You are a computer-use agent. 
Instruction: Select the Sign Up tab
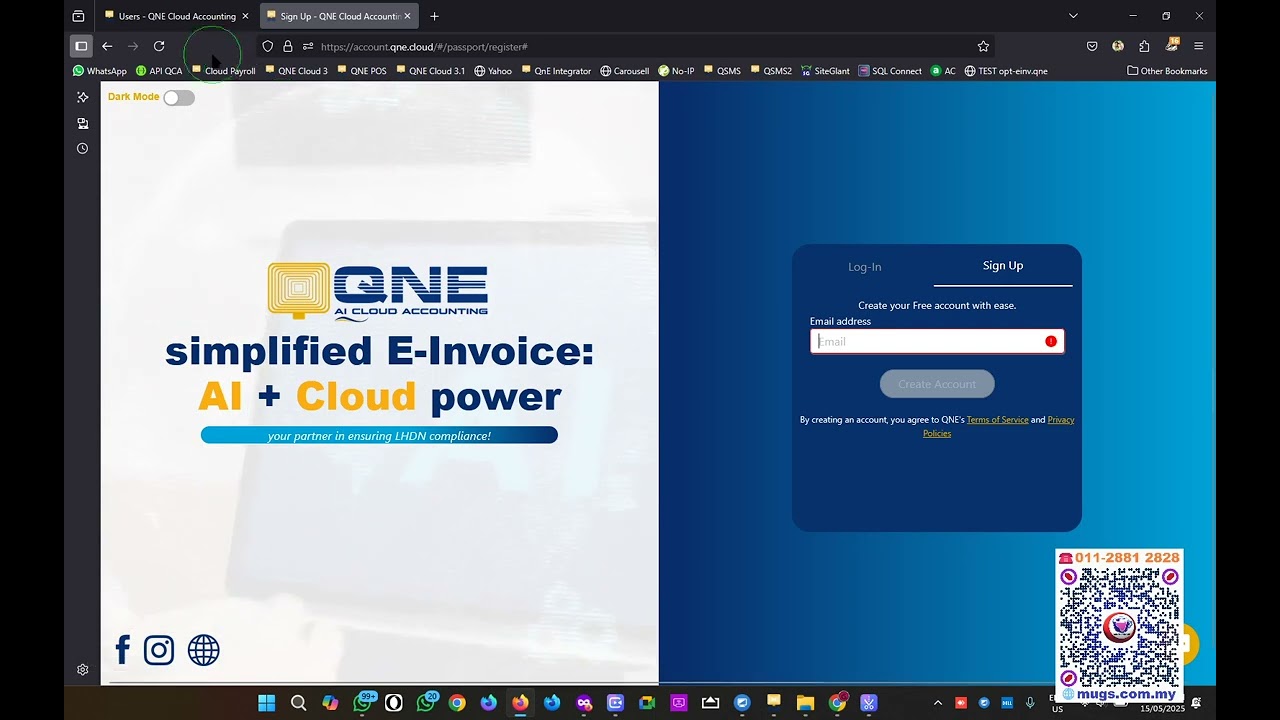click(x=1003, y=265)
